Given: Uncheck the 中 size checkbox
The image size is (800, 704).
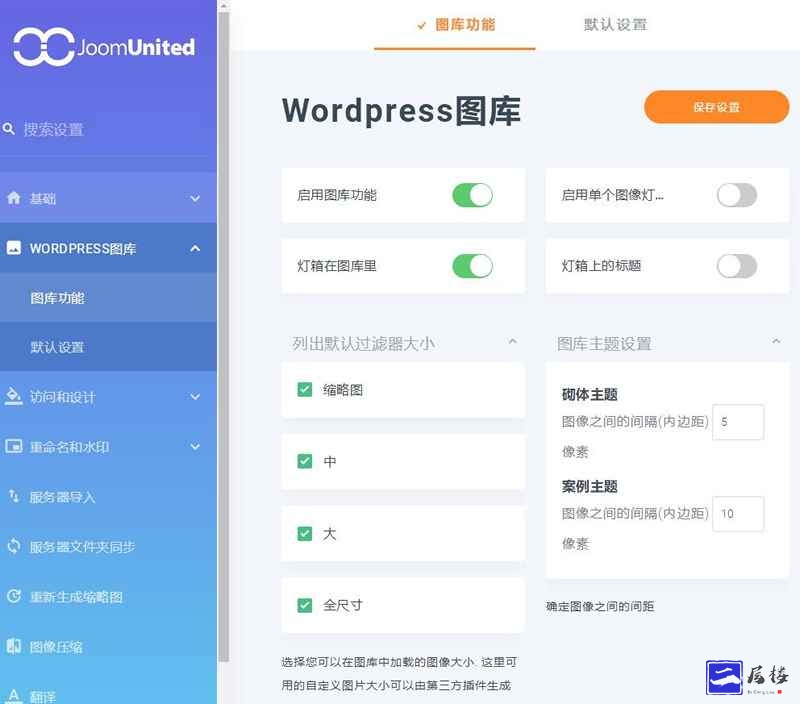Looking at the screenshot, I should coord(305,461).
